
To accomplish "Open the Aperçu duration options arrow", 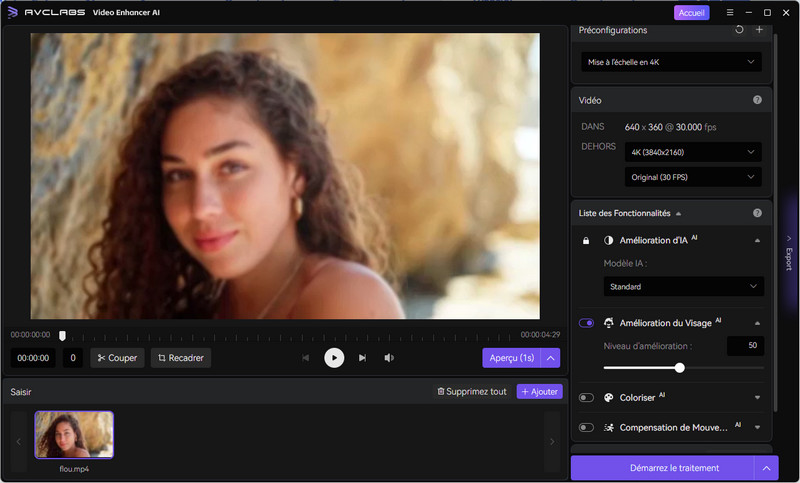I will click(551, 358).
